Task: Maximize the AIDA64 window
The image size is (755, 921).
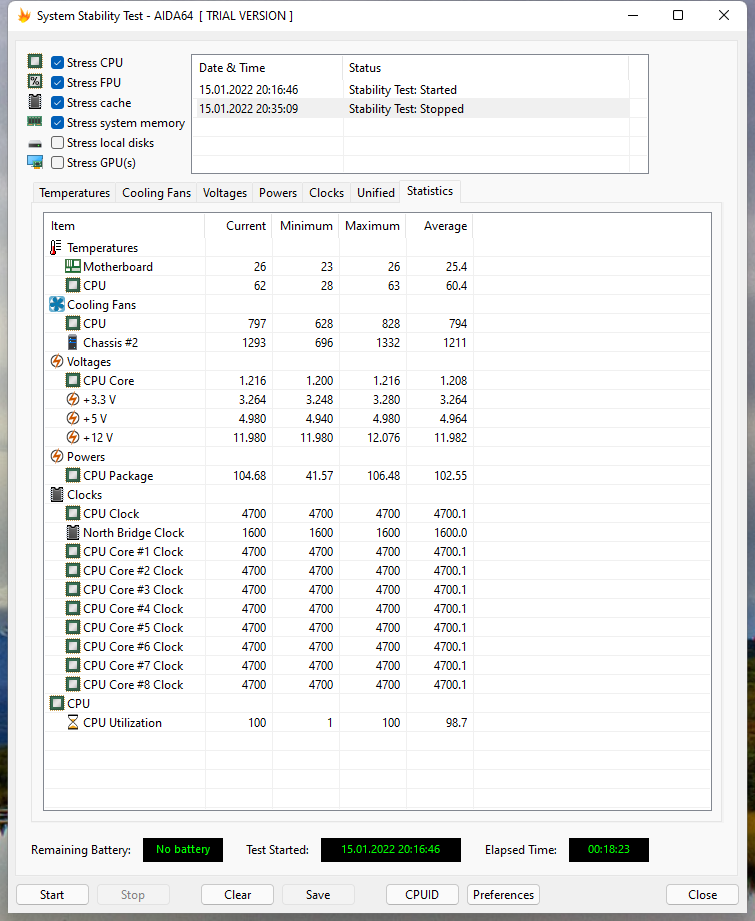Action: 678,15
